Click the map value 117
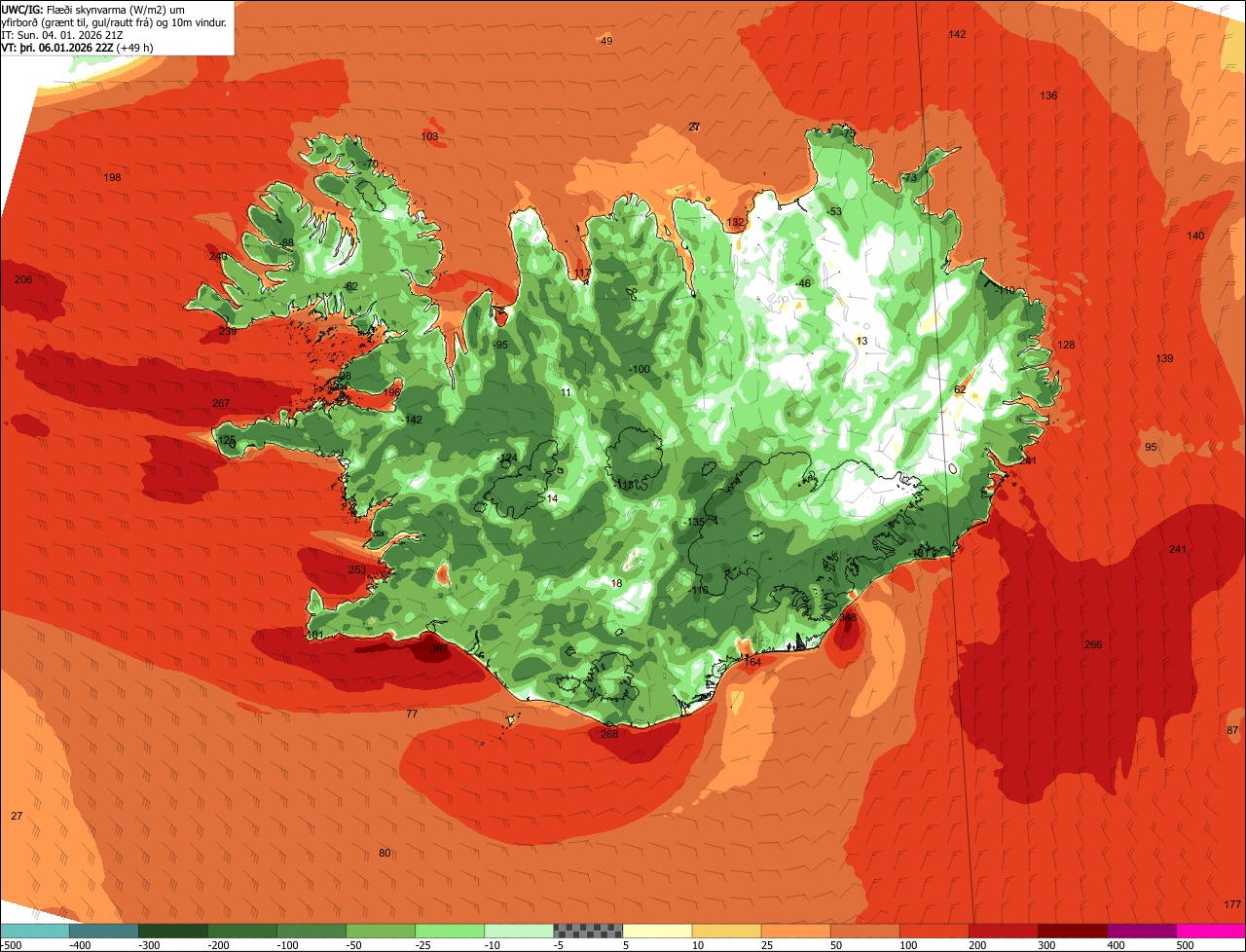This screenshot has width=1246, height=952. [582, 274]
